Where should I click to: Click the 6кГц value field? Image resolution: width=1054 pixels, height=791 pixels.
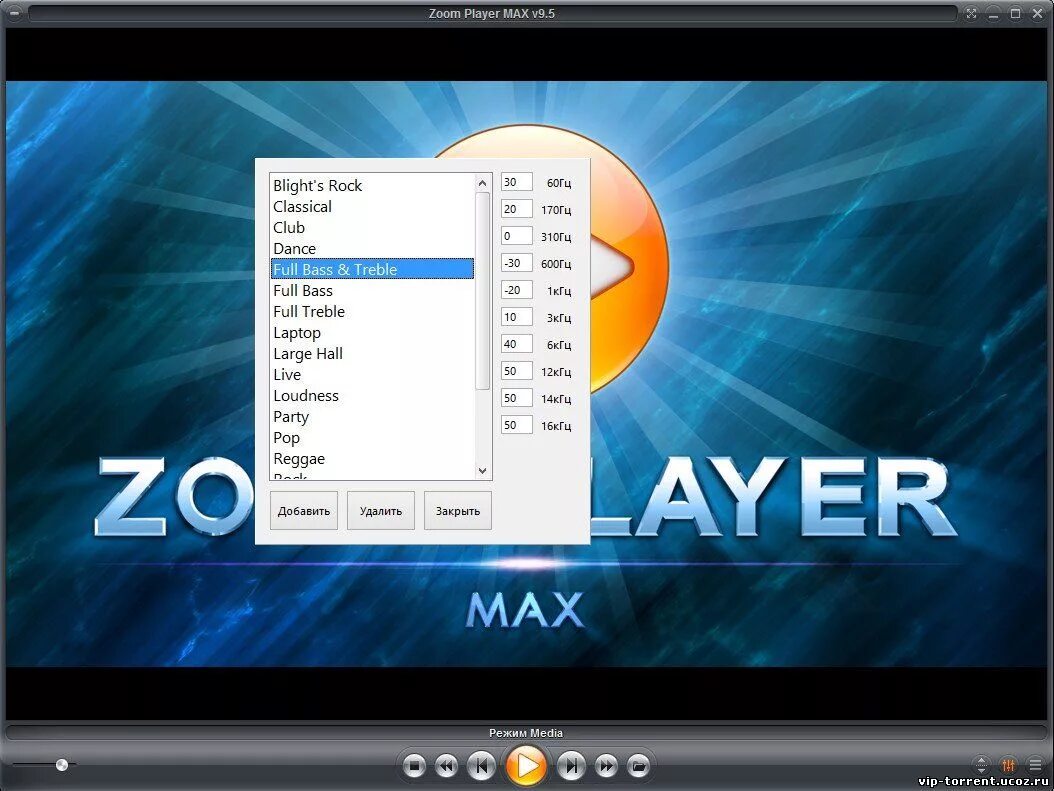(x=516, y=344)
